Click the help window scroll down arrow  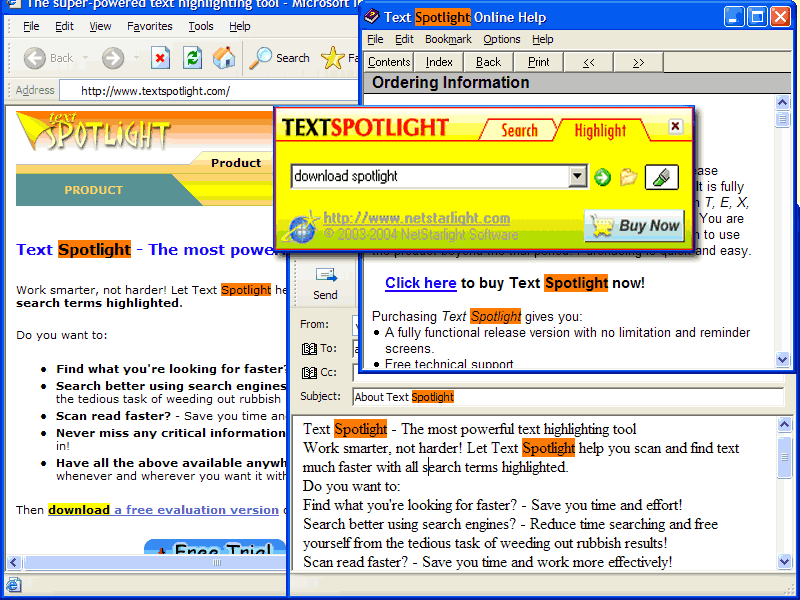click(x=782, y=359)
